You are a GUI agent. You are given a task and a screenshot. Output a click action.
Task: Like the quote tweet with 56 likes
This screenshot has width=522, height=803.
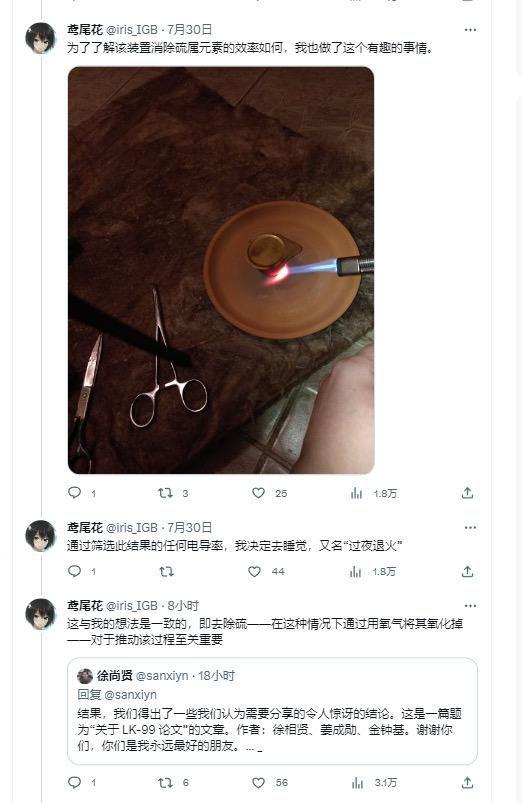(258, 783)
